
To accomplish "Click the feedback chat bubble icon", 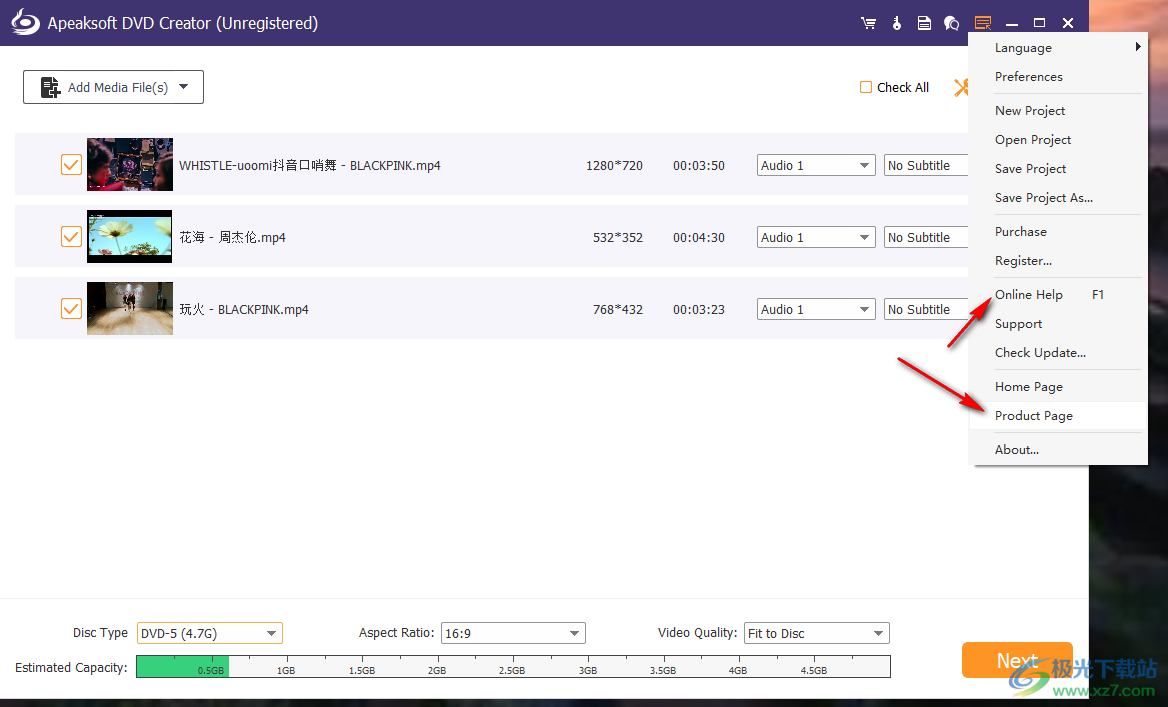I will pos(951,23).
